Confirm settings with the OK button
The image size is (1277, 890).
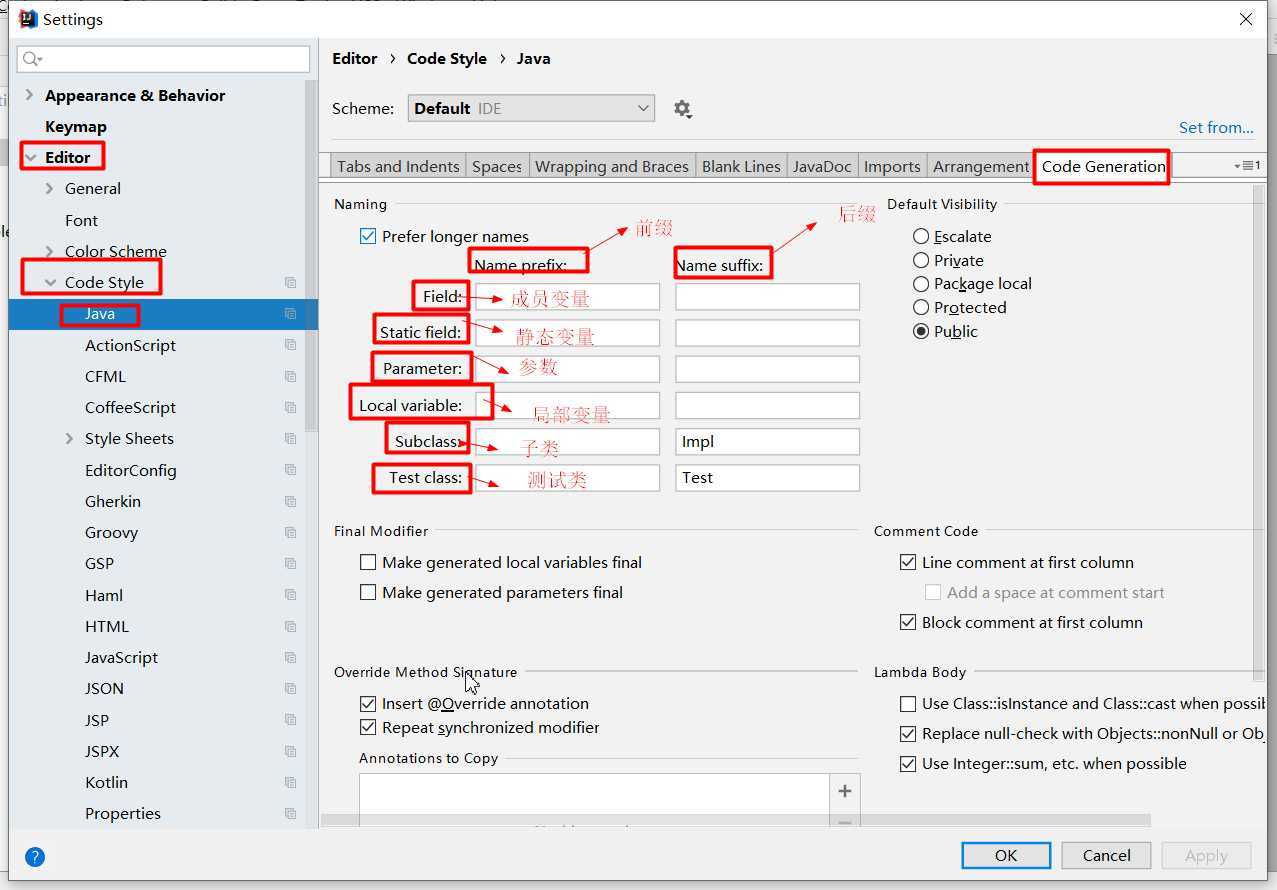(1006, 856)
